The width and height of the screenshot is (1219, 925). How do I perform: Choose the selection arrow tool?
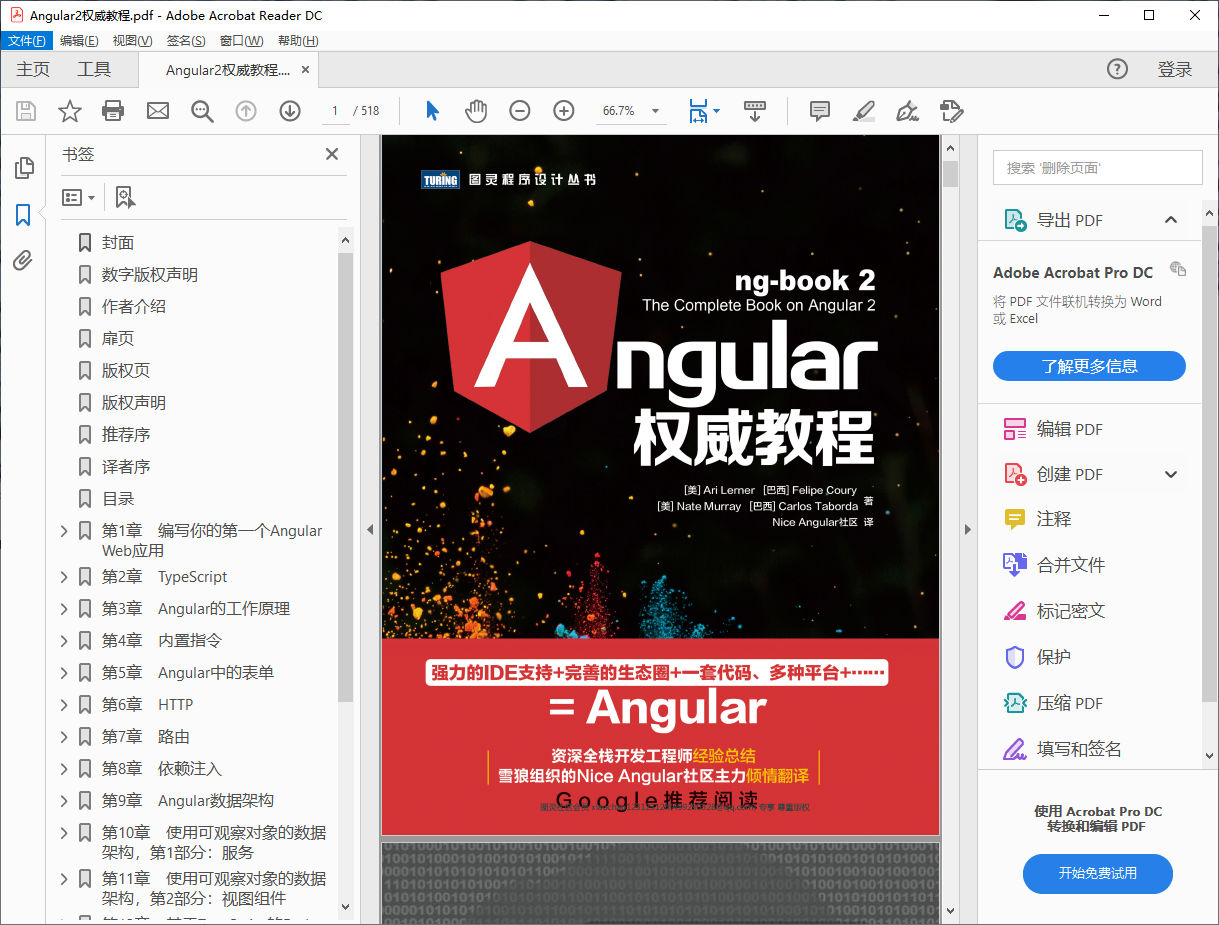tap(432, 111)
